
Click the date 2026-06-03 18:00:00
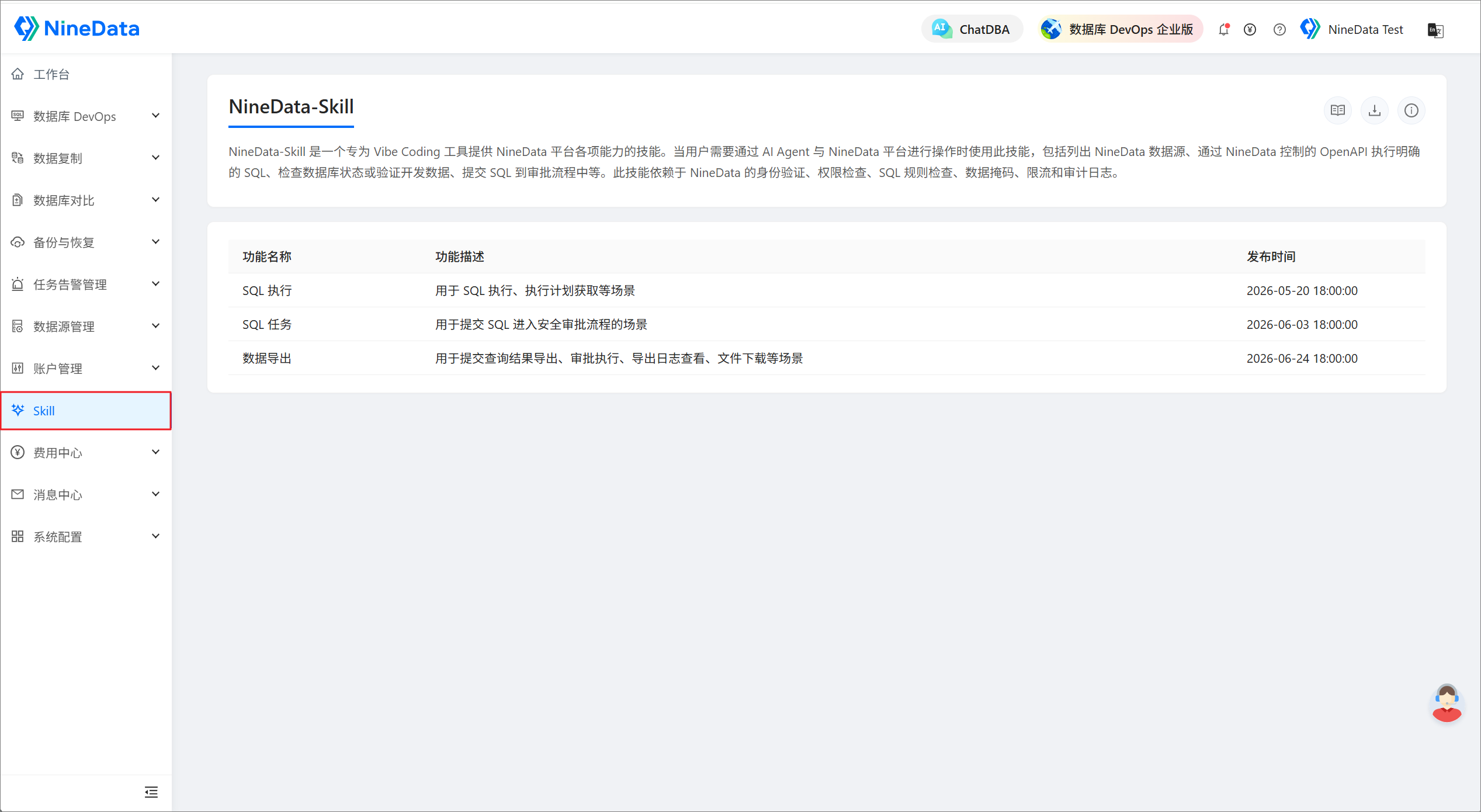[1302, 324]
